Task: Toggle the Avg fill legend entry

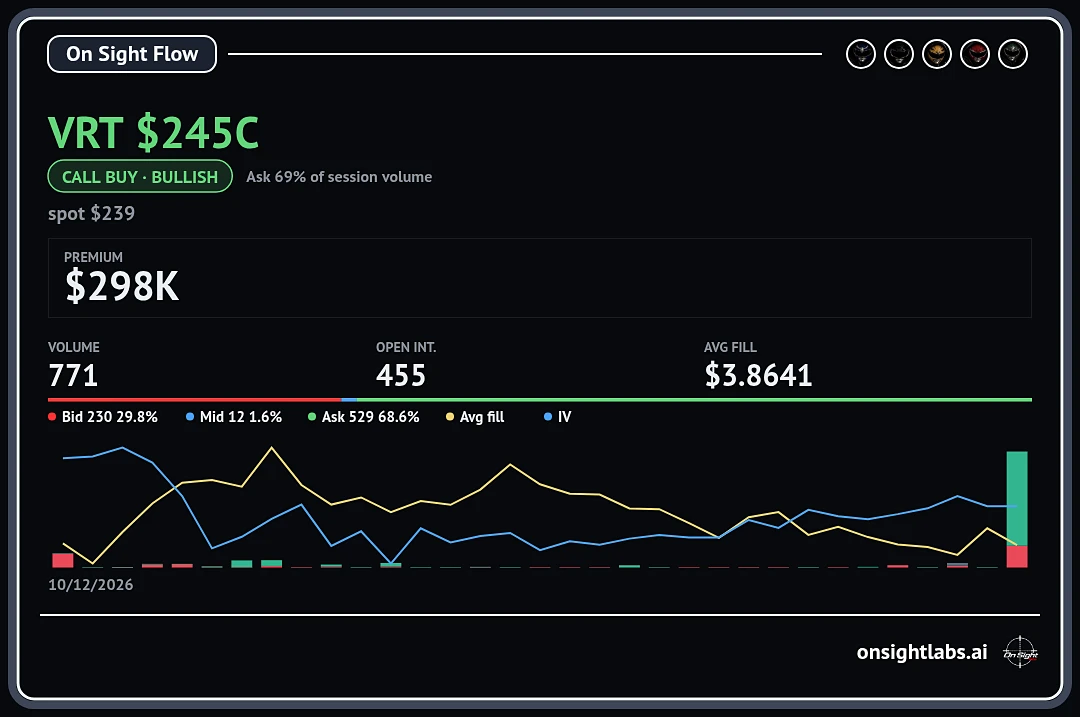Action: click(475, 417)
